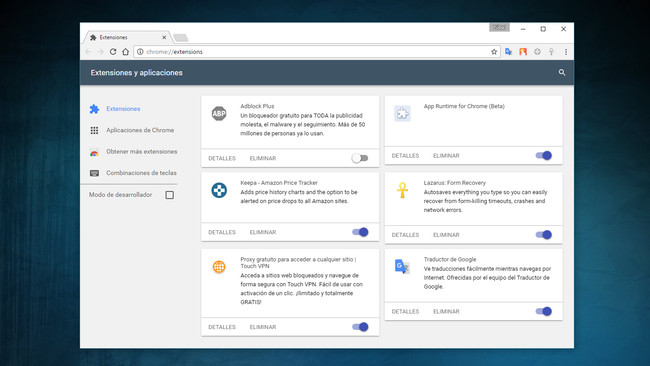This screenshot has height=366, width=650.
Task: Open the Chrome three-dot menu
Action: 566,52
